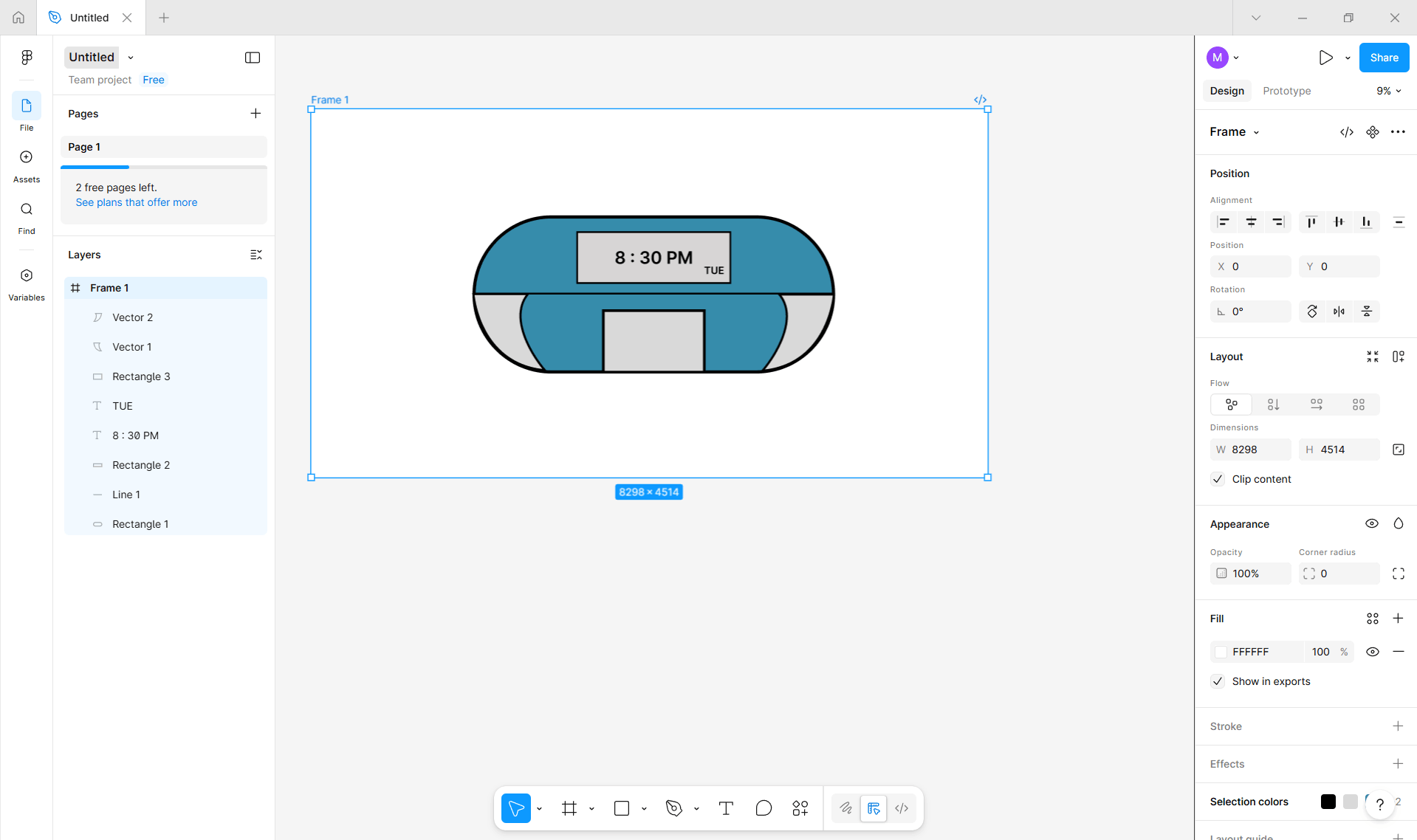Switch to Dev Mode
The width and height of the screenshot is (1417, 840).
902,808
